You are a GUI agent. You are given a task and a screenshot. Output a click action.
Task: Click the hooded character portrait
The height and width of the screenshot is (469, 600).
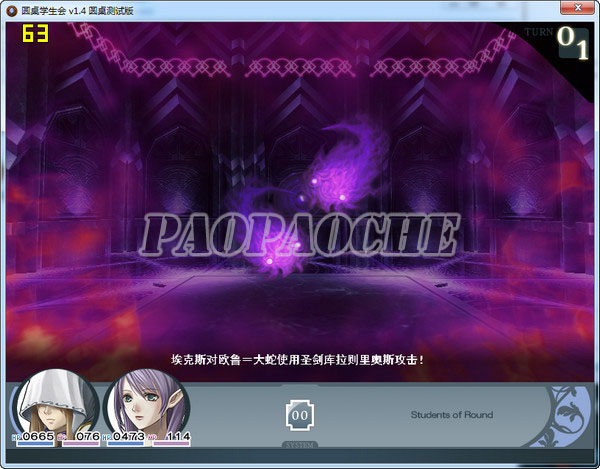(55, 404)
